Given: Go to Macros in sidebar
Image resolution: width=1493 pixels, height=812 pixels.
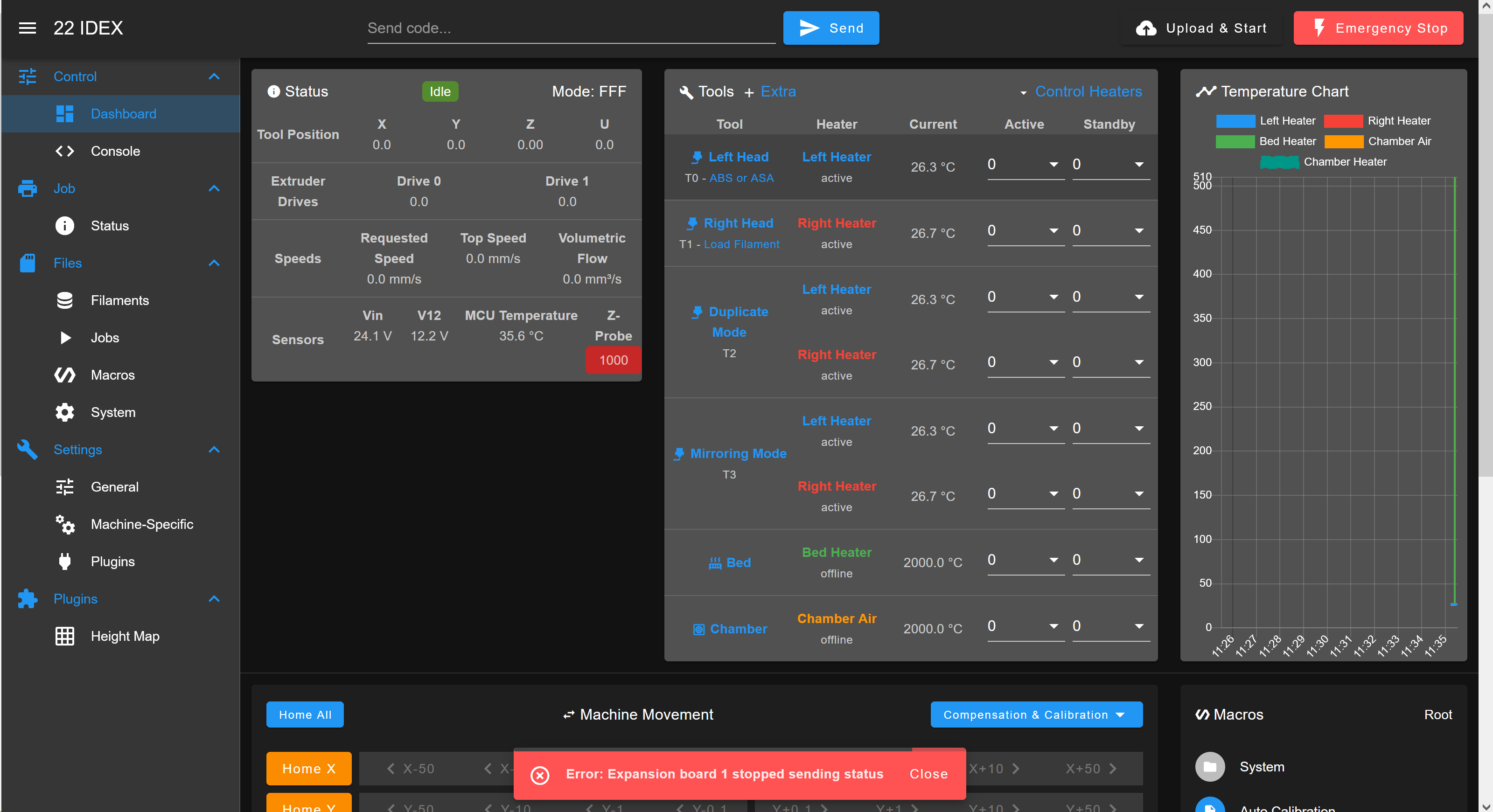Looking at the screenshot, I should click(120, 375).
